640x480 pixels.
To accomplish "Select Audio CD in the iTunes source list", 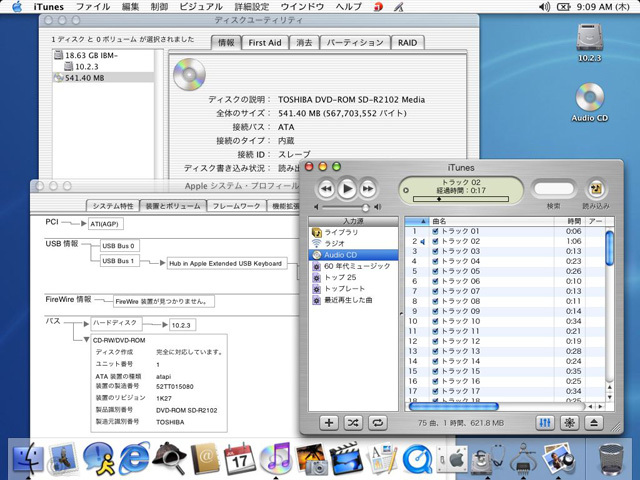I will click(353, 255).
